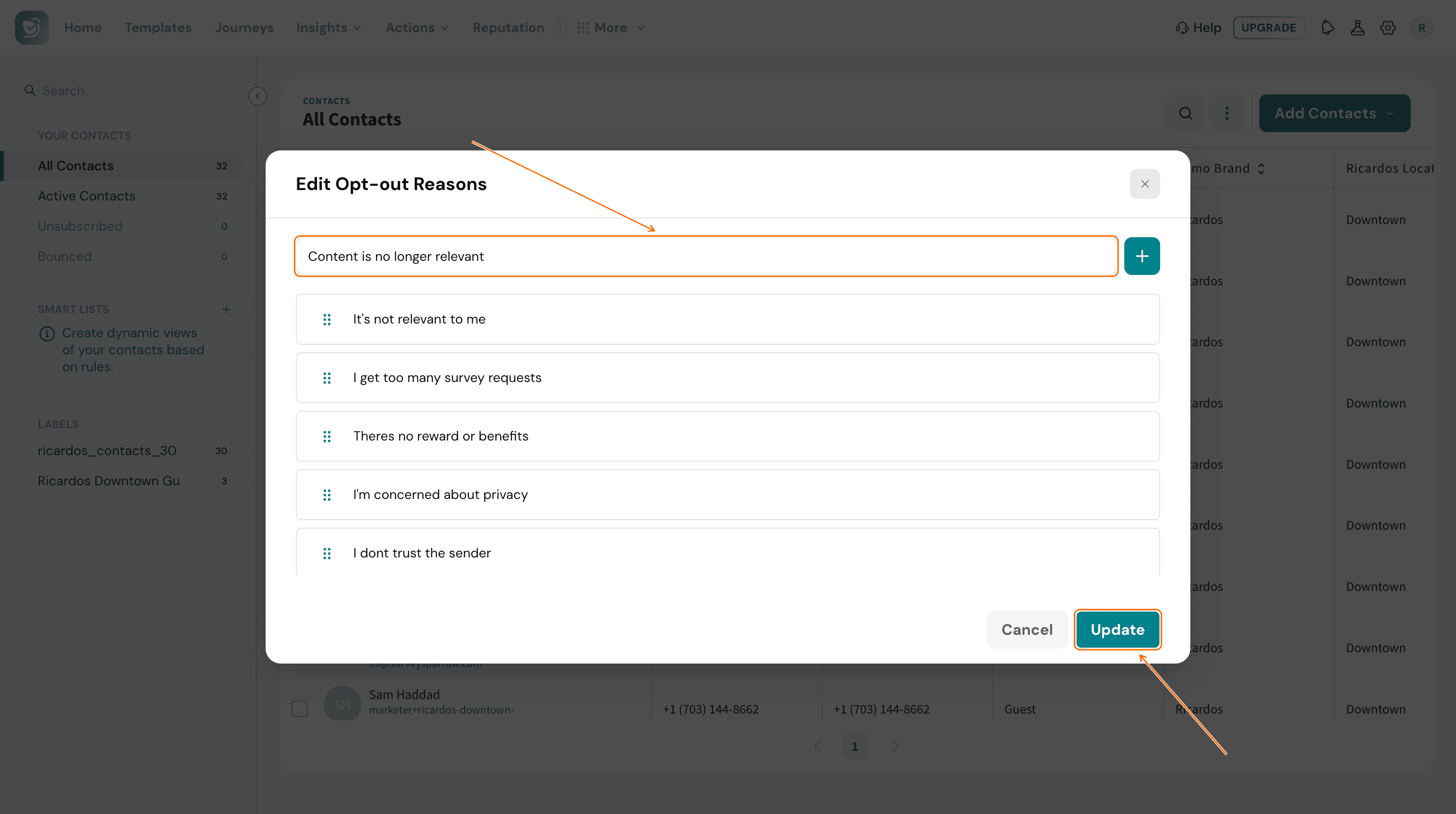Image resolution: width=1456 pixels, height=814 pixels.
Task: Click the Update button
Action: (x=1117, y=629)
